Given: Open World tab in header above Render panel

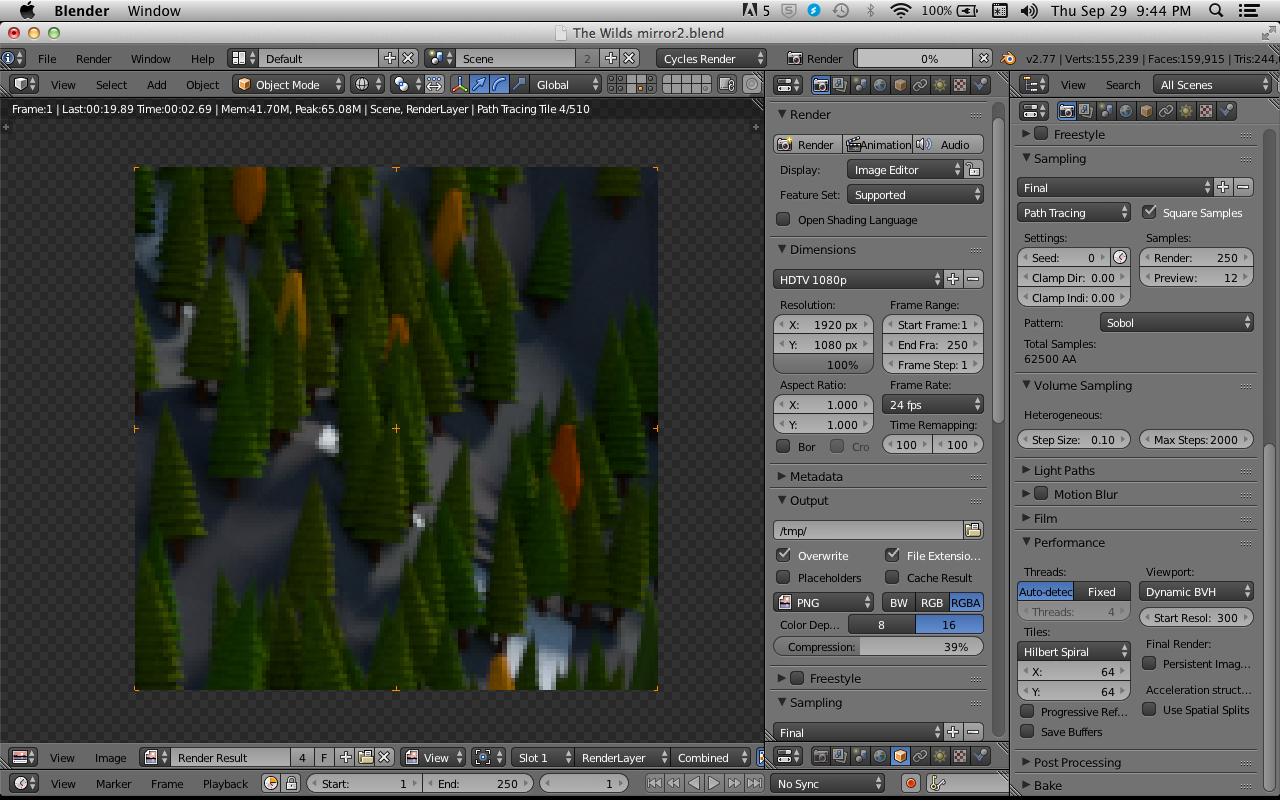Looking at the screenshot, I should tap(880, 85).
